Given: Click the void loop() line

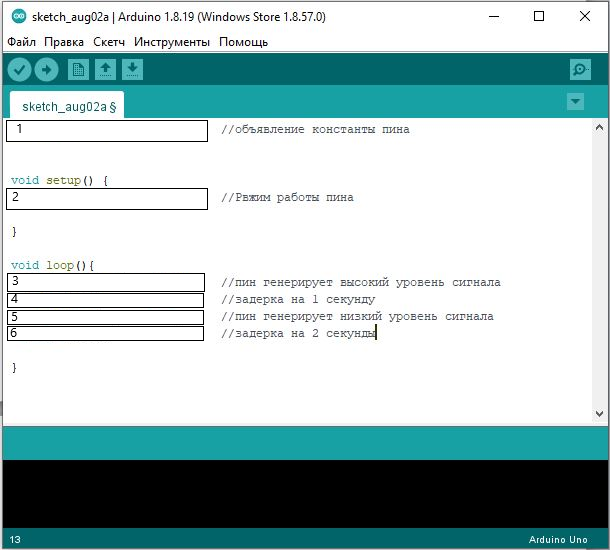Looking at the screenshot, I should pos(53,265).
